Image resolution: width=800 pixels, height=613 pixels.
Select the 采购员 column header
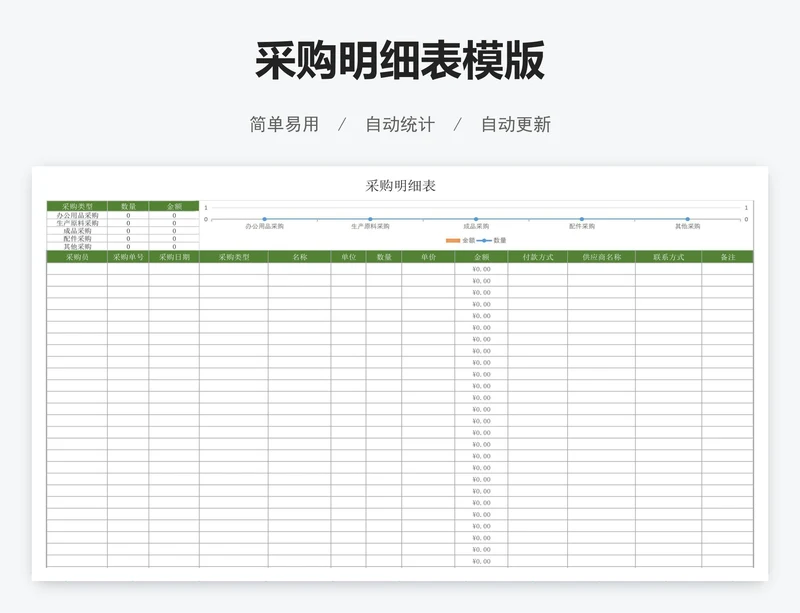click(x=77, y=257)
